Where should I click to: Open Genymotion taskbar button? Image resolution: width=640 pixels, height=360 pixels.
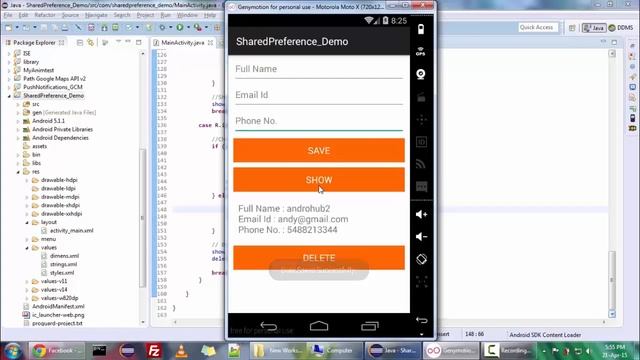(x=451, y=351)
